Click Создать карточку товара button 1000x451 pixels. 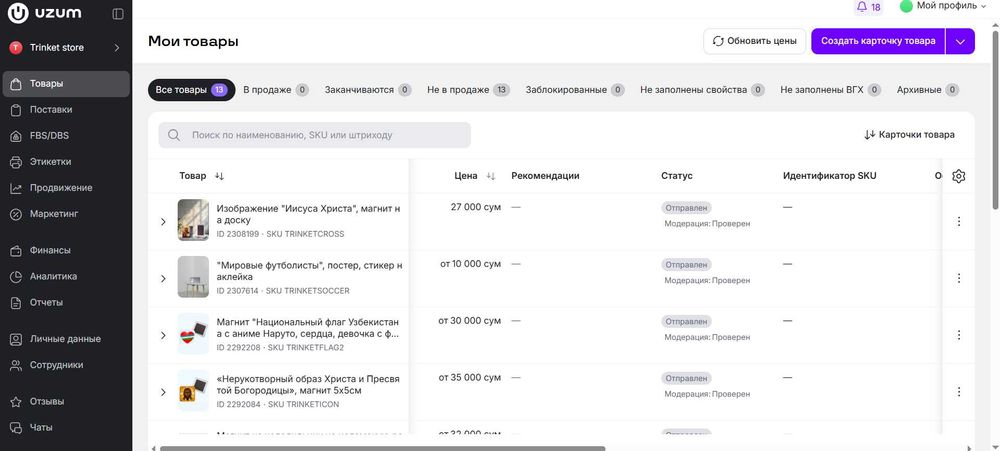(x=878, y=41)
